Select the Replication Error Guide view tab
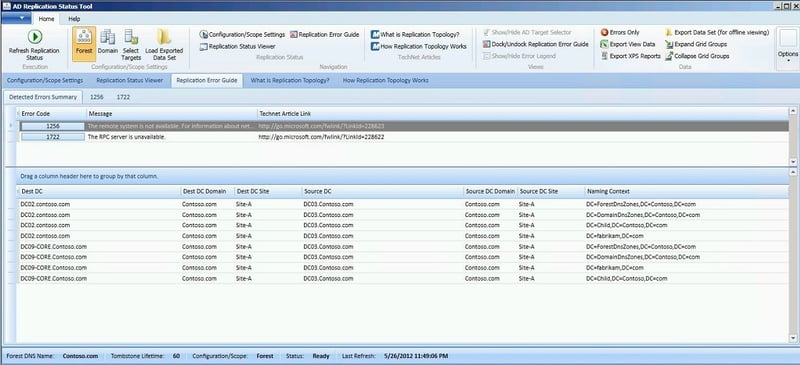This screenshot has width=800, height=365. coord(207,81)
